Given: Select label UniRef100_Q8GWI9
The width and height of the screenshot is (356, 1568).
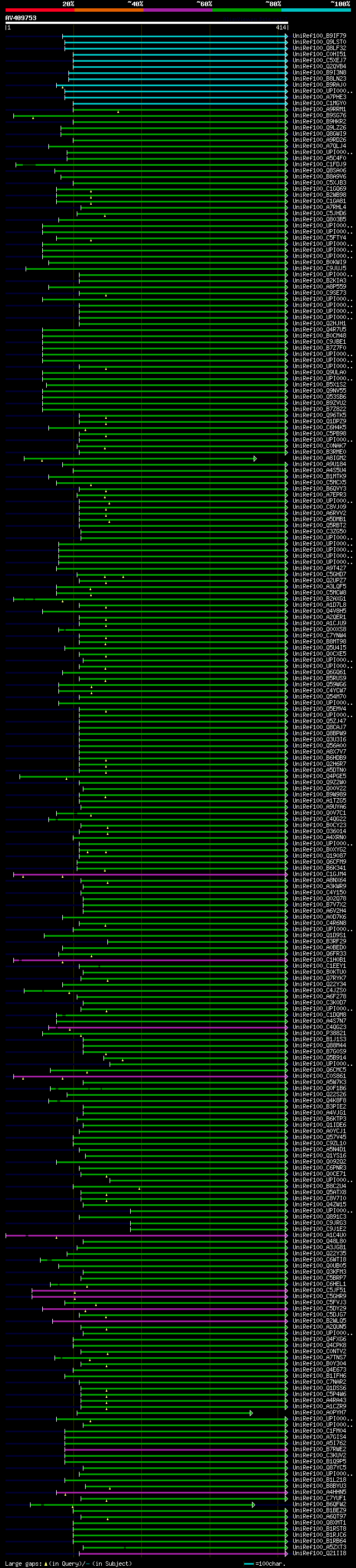Looking at the screenshot, I should coord(319,134).
